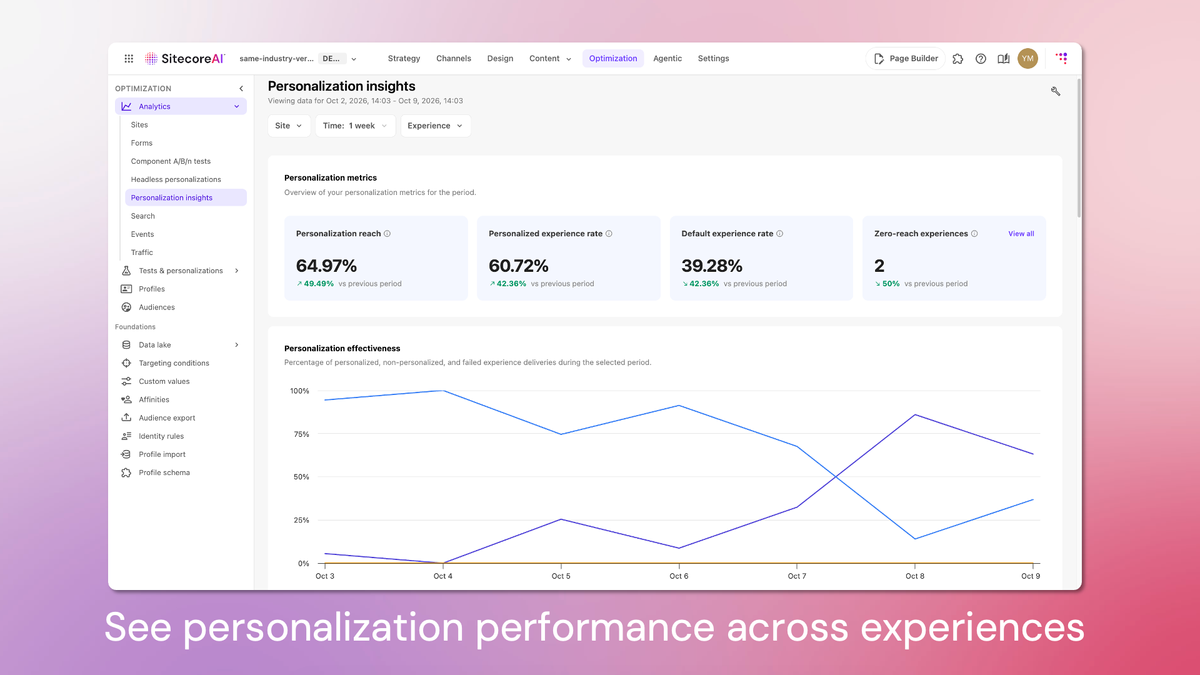
Task: Click the Oct 8 chart axis label
Action: (x=914, y=576)
